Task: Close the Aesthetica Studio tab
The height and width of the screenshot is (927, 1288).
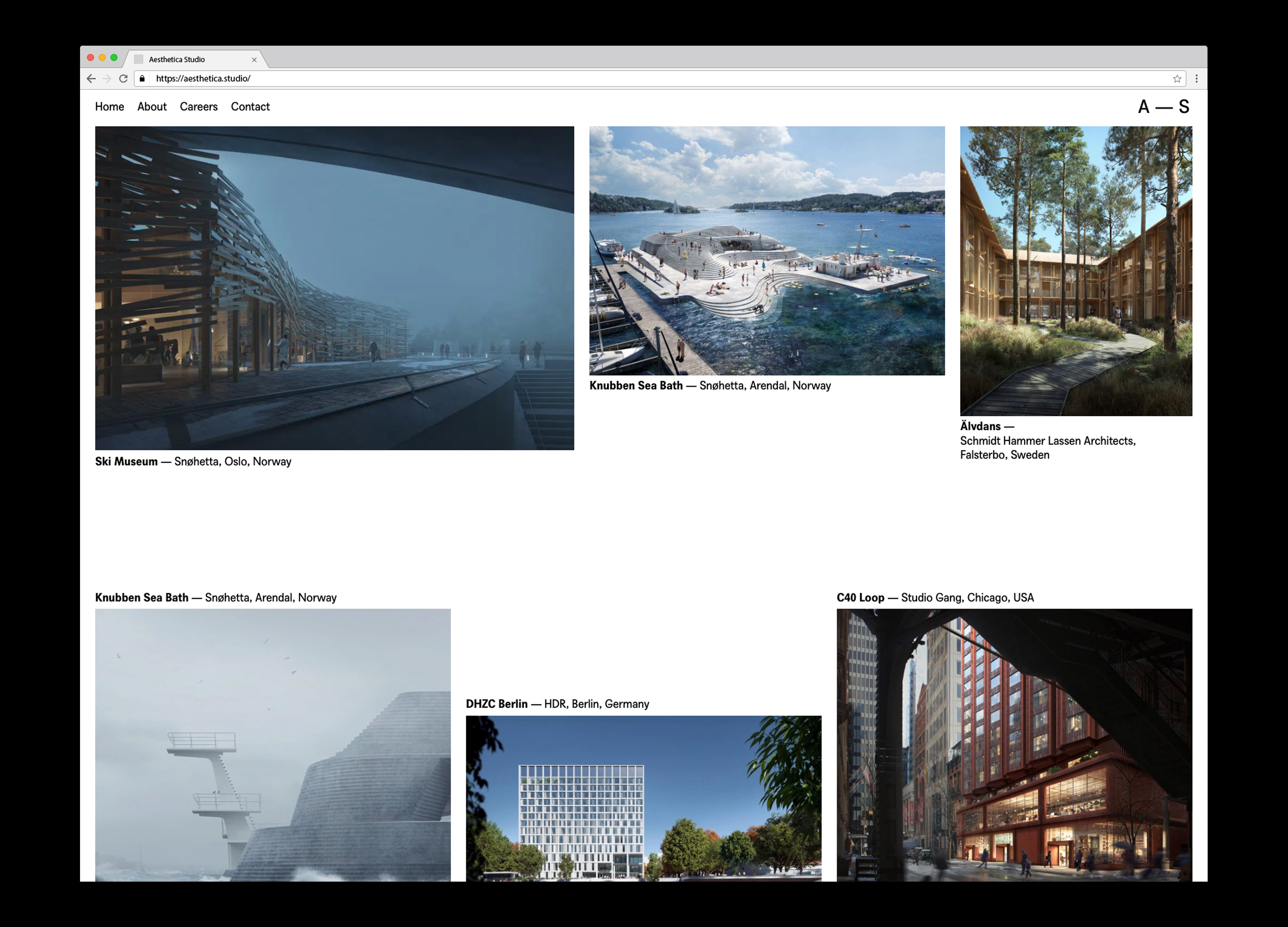Action: [254, 59]
